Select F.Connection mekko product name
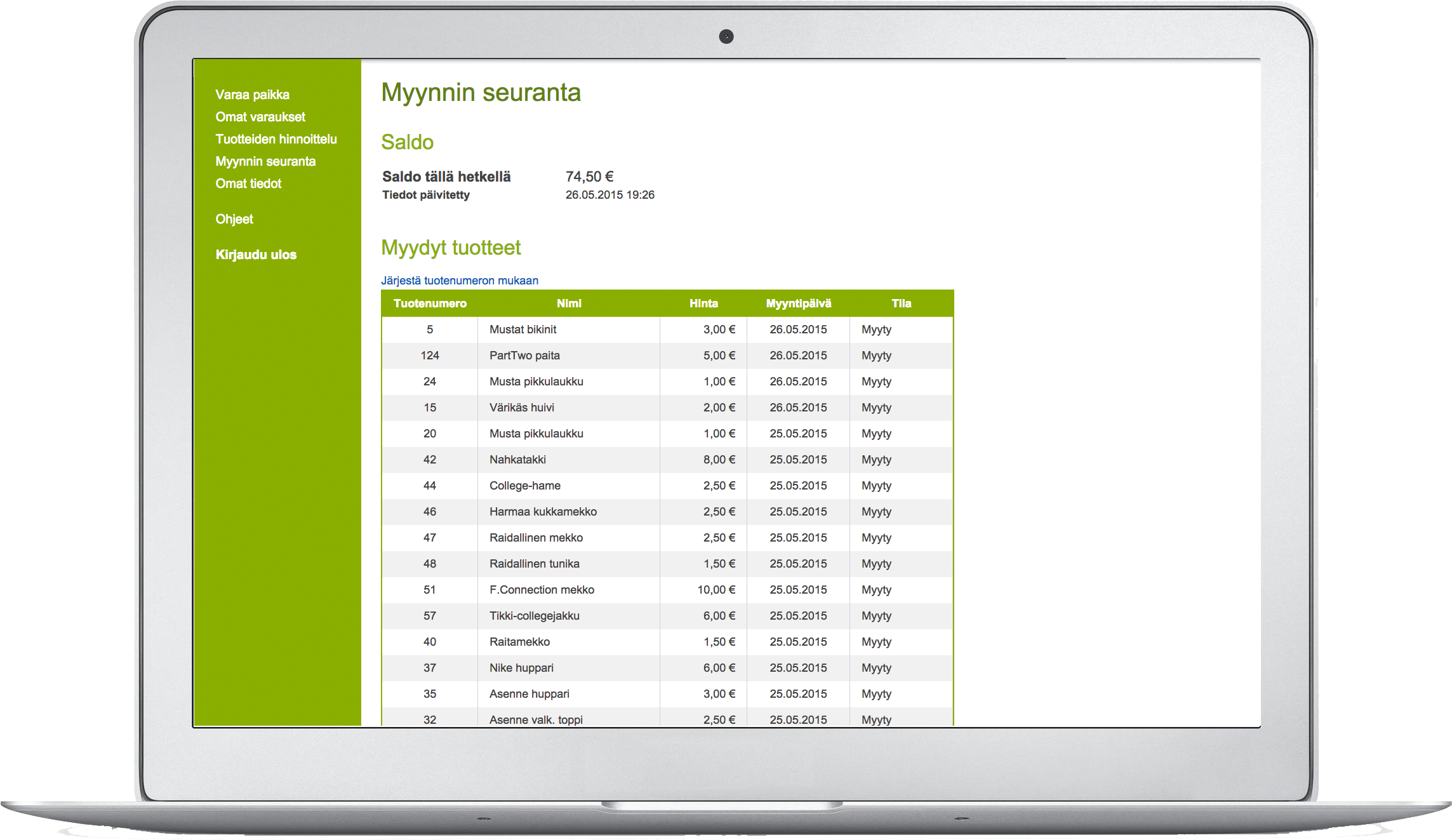 tap(542, 590)
